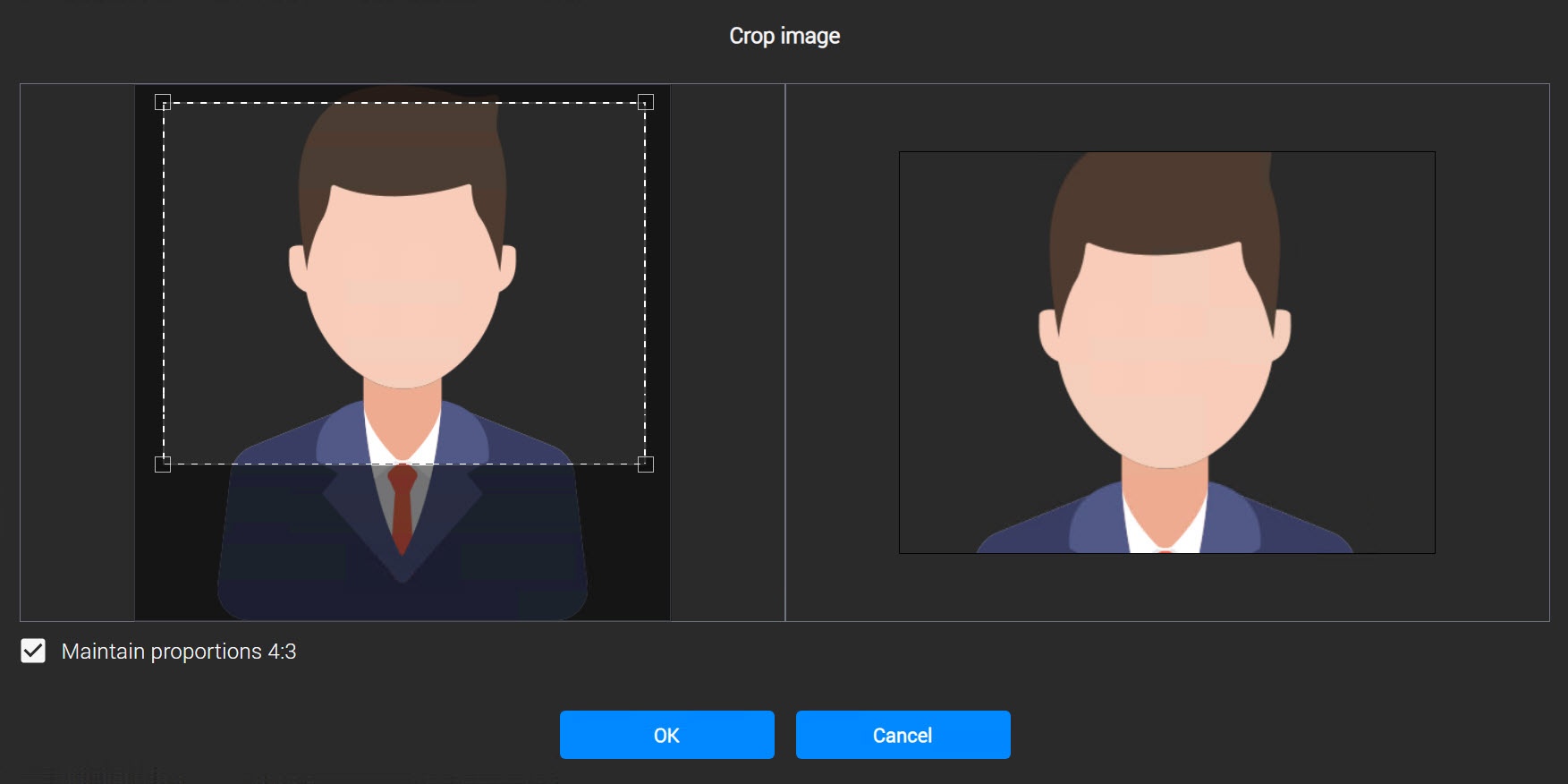
Task: Grab the bottom-left crop handle
Action: 163,464
